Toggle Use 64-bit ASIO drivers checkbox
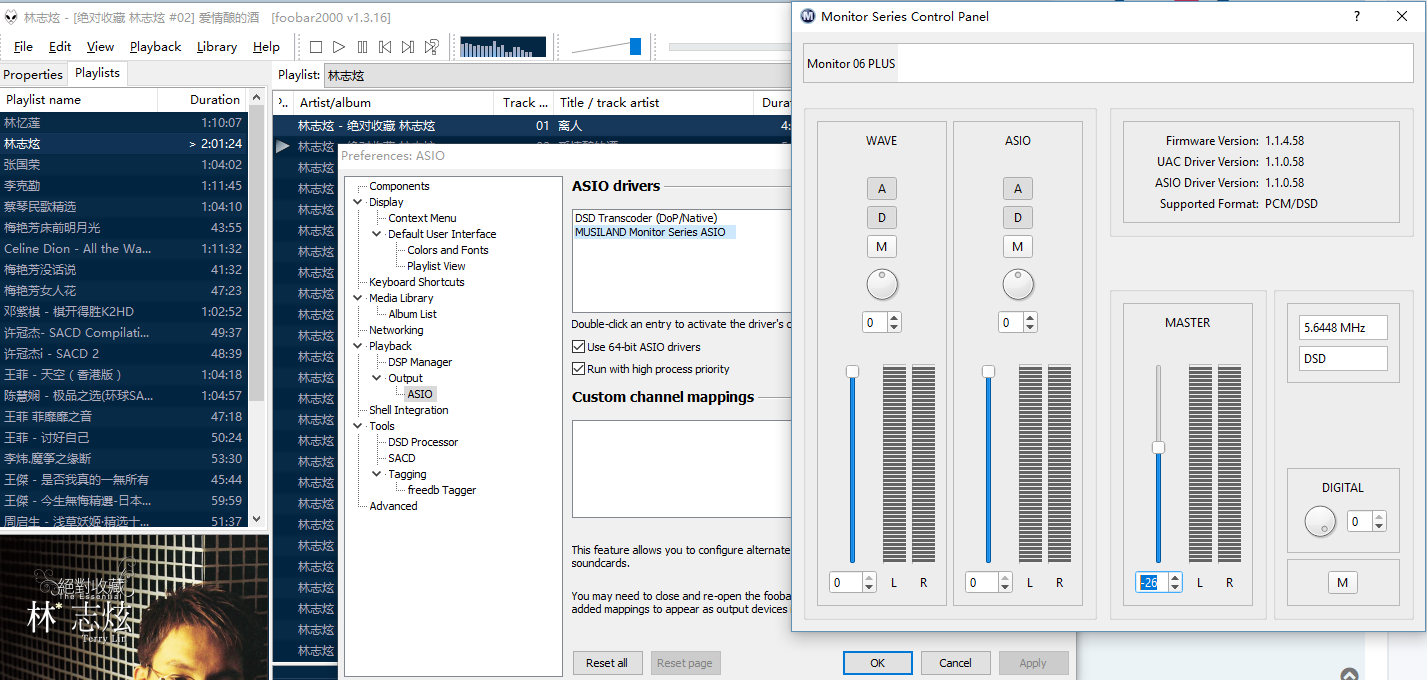The height and width of the screenshot is (680, 1427). pos(579,347)
